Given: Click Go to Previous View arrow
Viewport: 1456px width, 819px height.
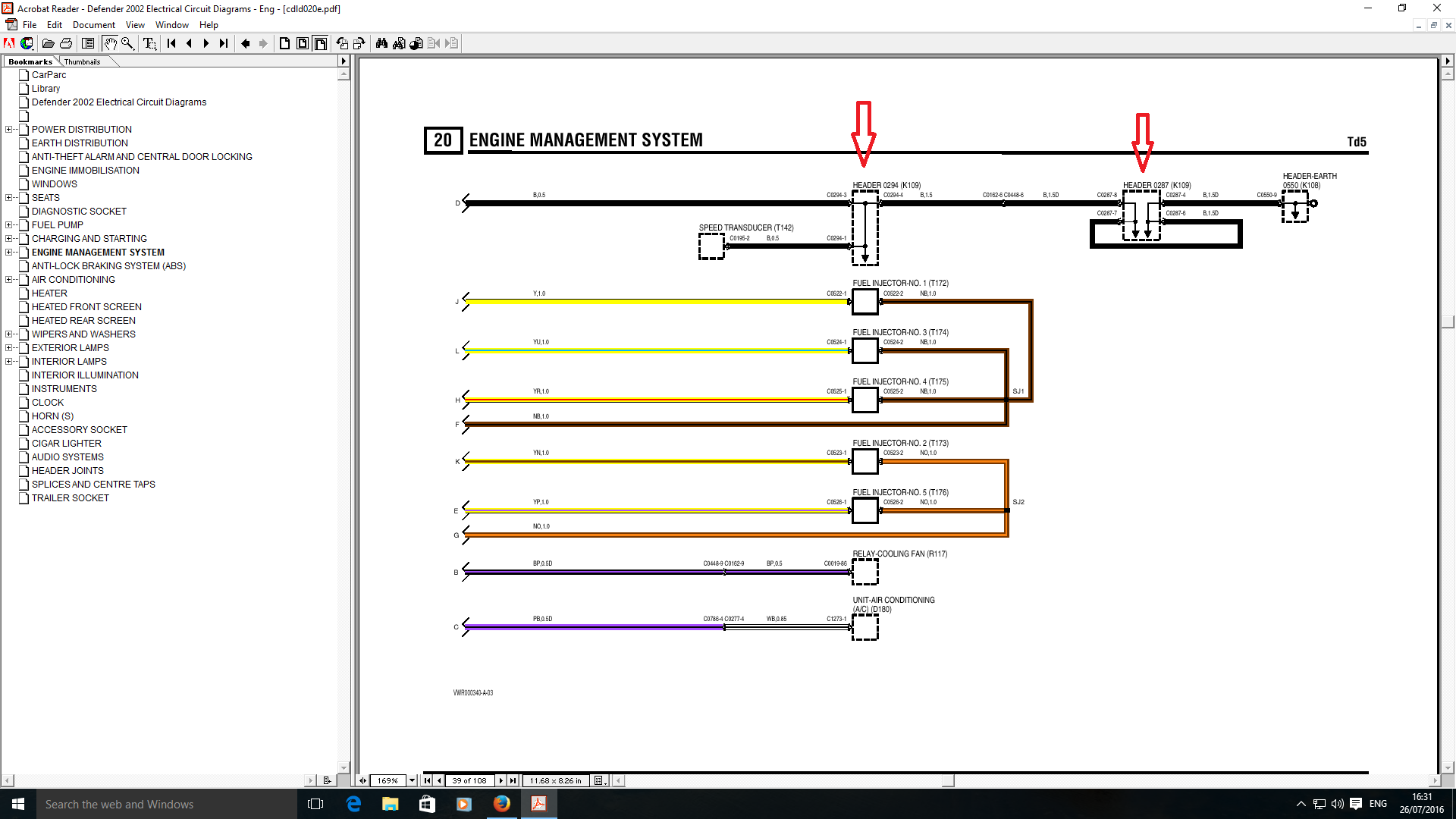Looking at the screenshot, I should tap(246, 43).
